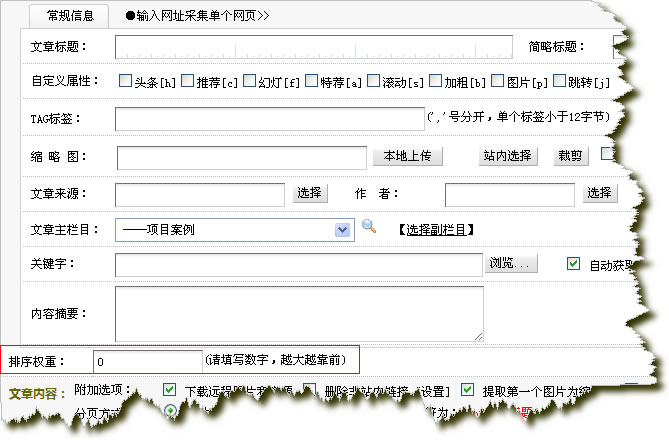Enable the 推荐[c] attribute checkbox
Viewport: 669px width, 440px height.
(x=187, y=81)
